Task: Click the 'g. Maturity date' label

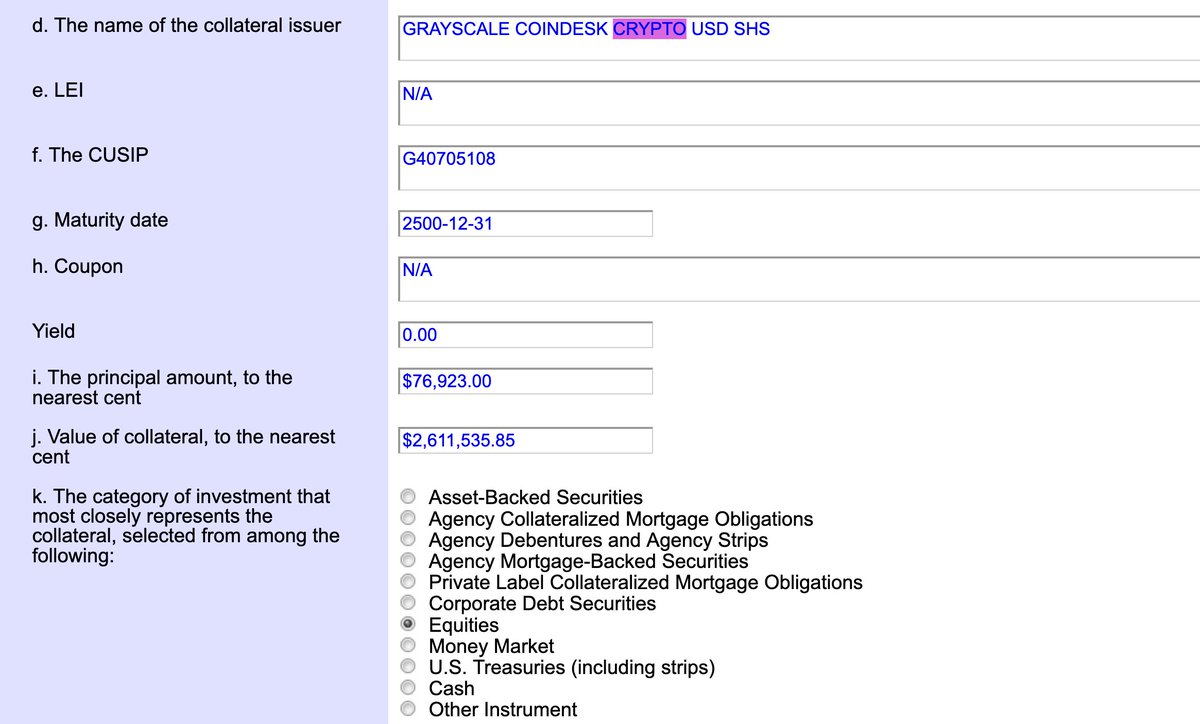Action: tap(100, 220)
